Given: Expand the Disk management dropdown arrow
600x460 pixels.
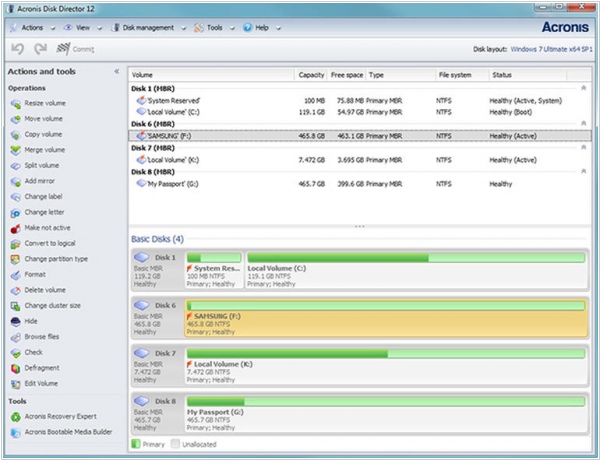Looking at the screenshot, I should (183, 28).
